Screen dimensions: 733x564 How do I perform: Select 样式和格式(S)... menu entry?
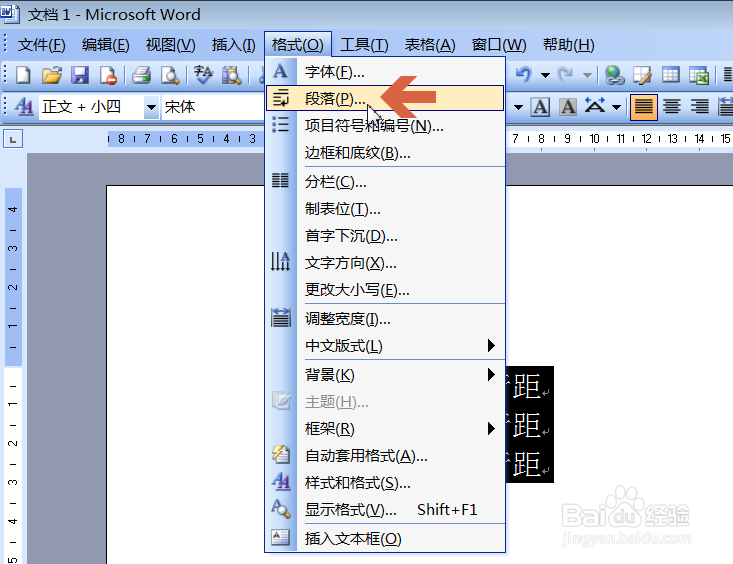(385, 483)
